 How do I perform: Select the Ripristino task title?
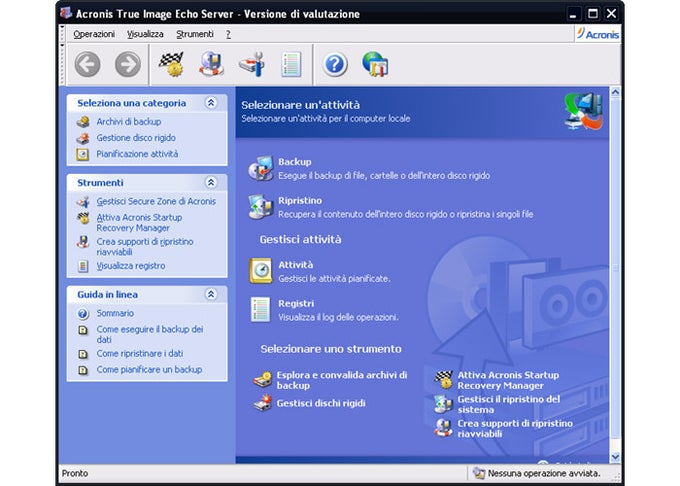coord(300,201)
